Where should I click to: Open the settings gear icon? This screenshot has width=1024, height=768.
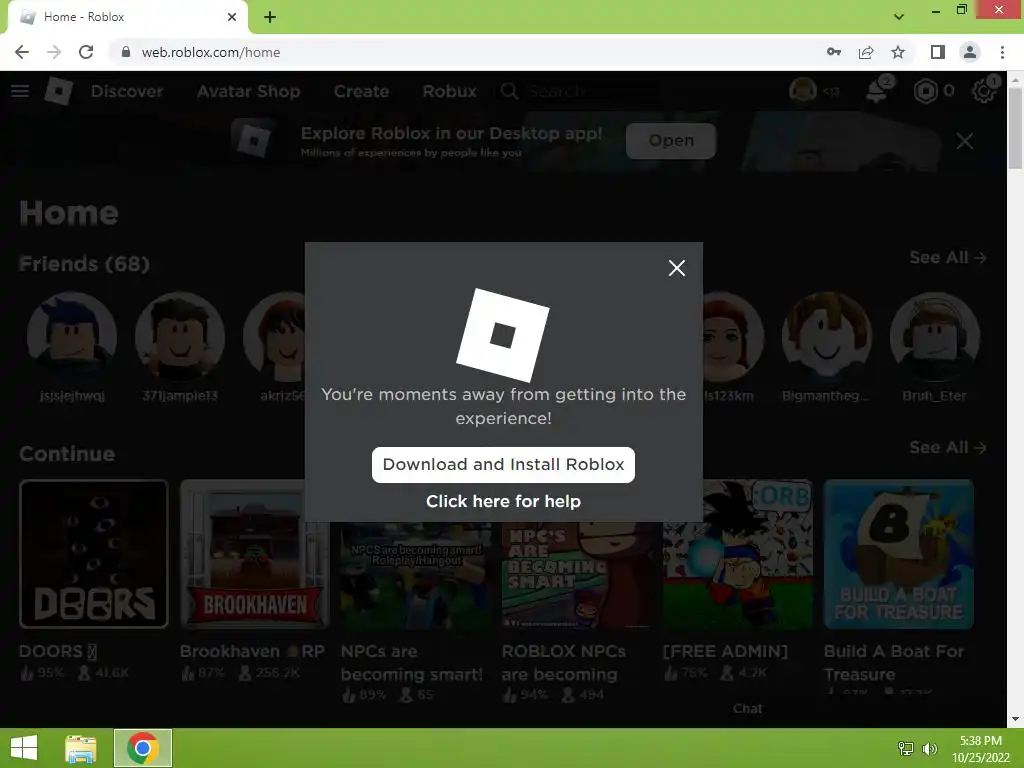coord(984,91)
